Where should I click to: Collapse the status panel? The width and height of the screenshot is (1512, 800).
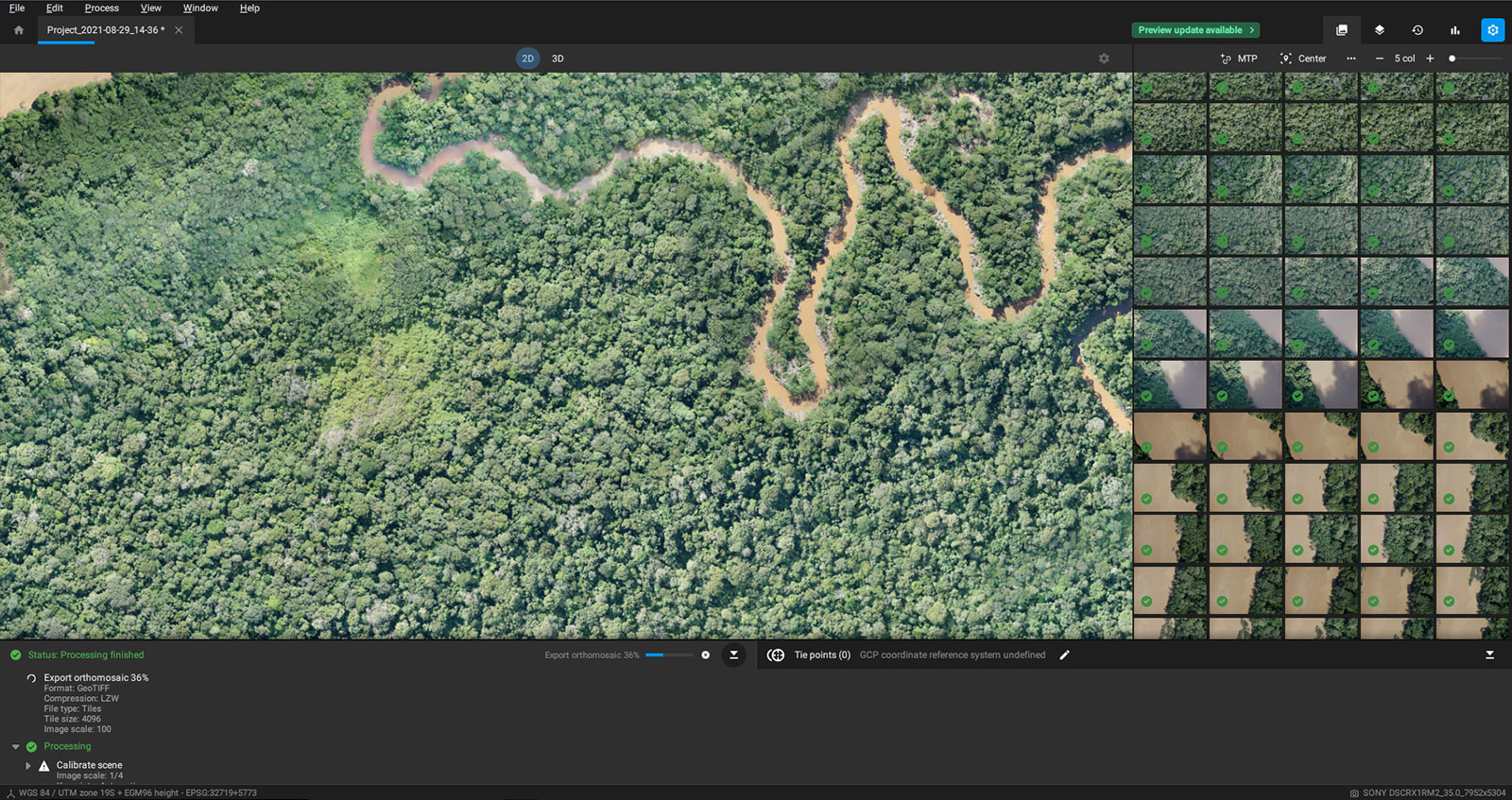tap(733, 655)
